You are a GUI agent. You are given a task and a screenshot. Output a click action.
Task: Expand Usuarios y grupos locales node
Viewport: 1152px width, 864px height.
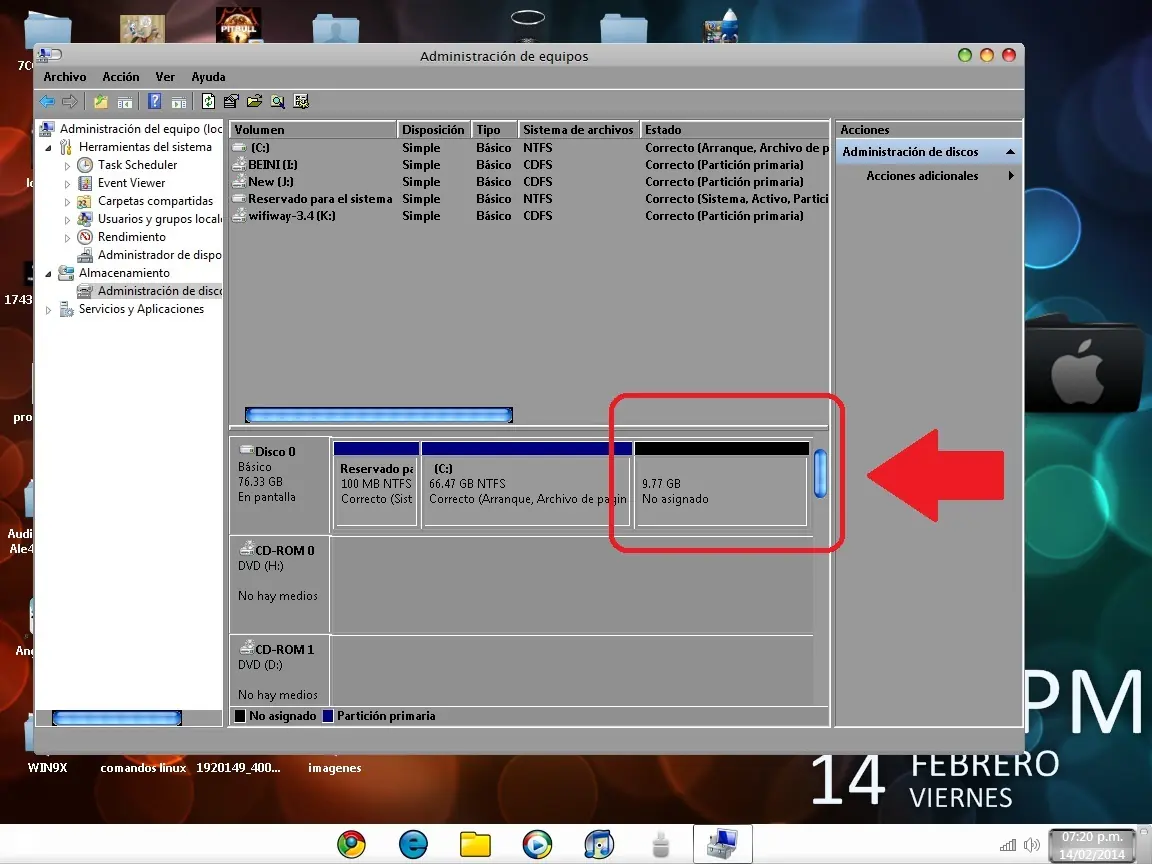pyautogui.click(x=68, y=219)
